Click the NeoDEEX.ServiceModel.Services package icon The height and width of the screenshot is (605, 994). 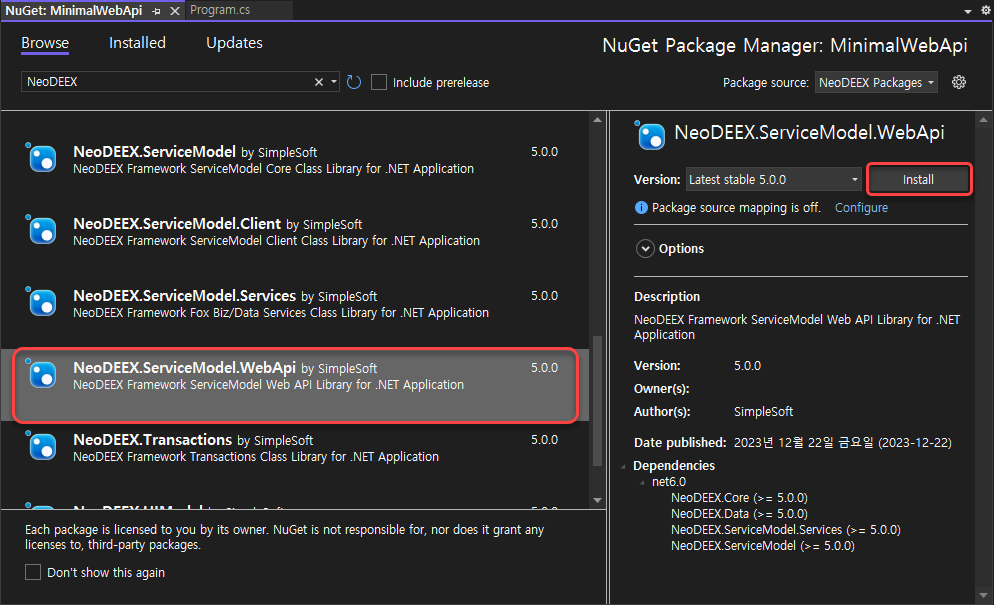point(42,302)
